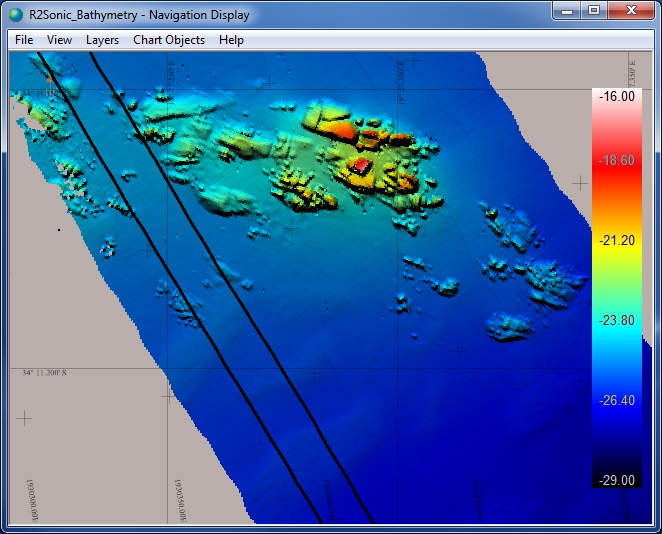Screen dimensions: 662x534
Task: Open the View menu
Action: tap(60, 40)
